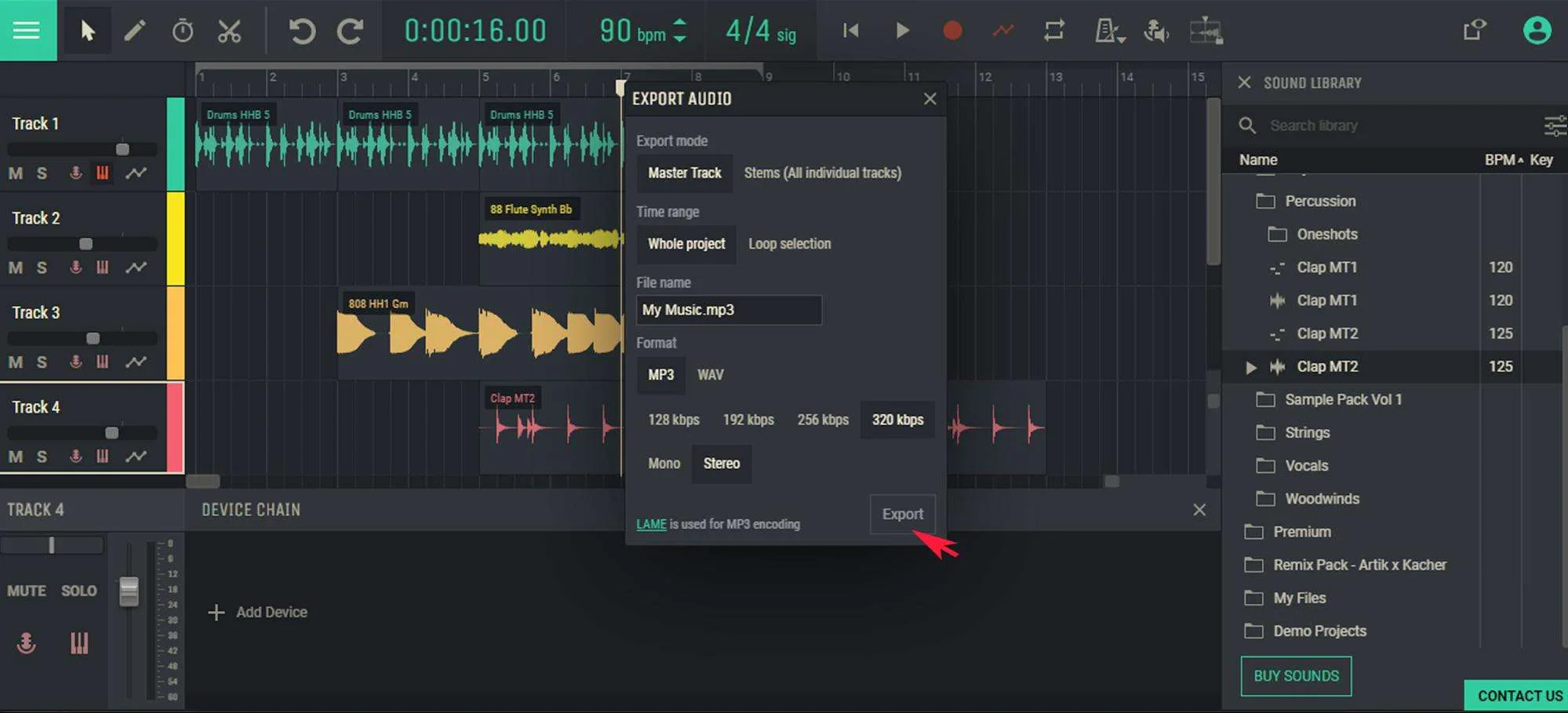Toggle loop playback
1568x713 pixels.
(1053, 31)
